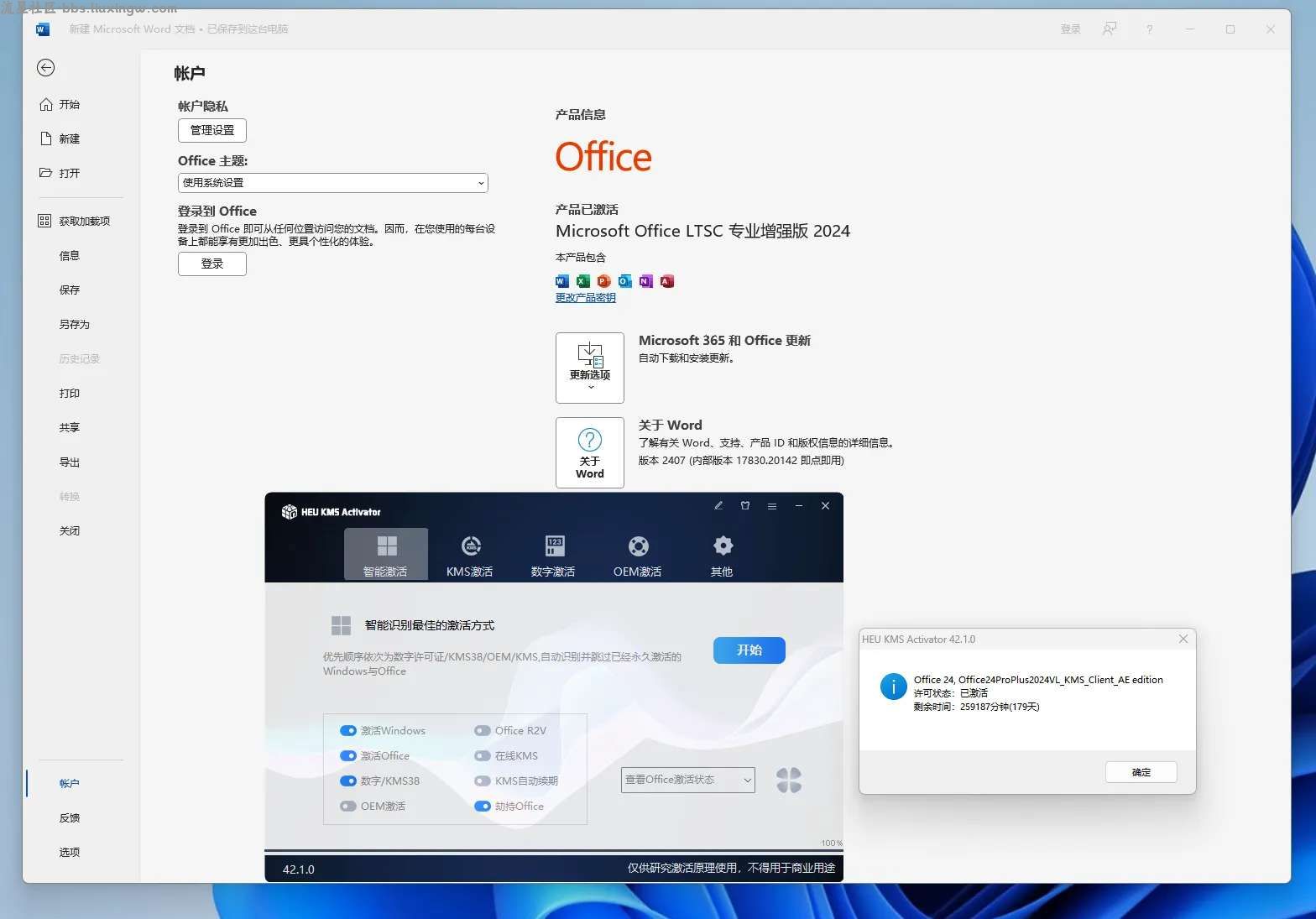Toggle the Activate Office (激活Office) switch
Viewport: 1316px width, 919px height.
[347, 756]
